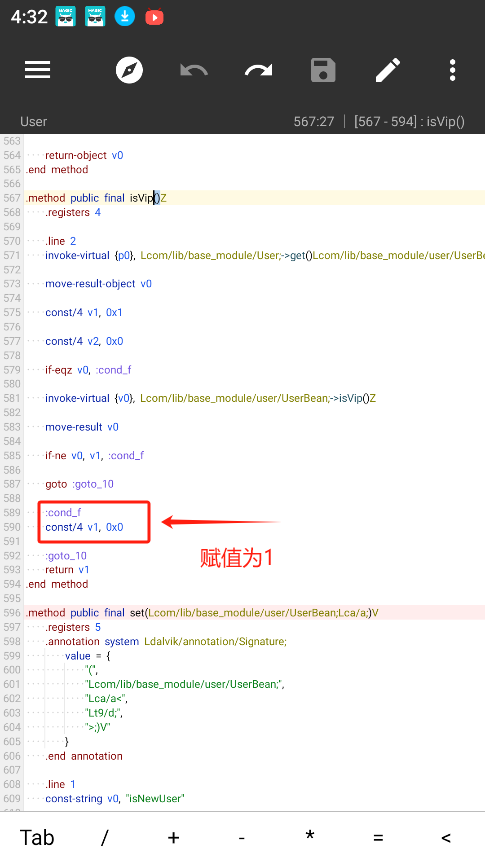Place cursor on value = { line
The width and height of the screenshot is (485, 862).
(x=87, y=656)
